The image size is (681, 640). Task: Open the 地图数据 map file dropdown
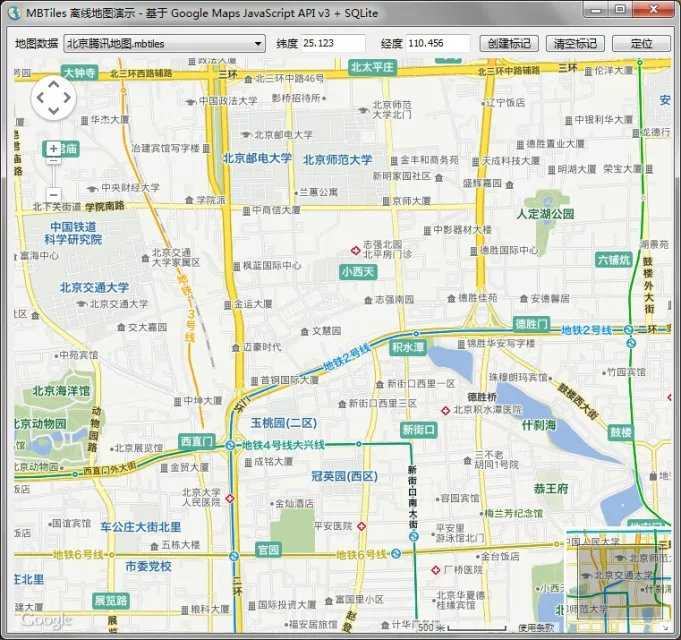coord(164,43)
